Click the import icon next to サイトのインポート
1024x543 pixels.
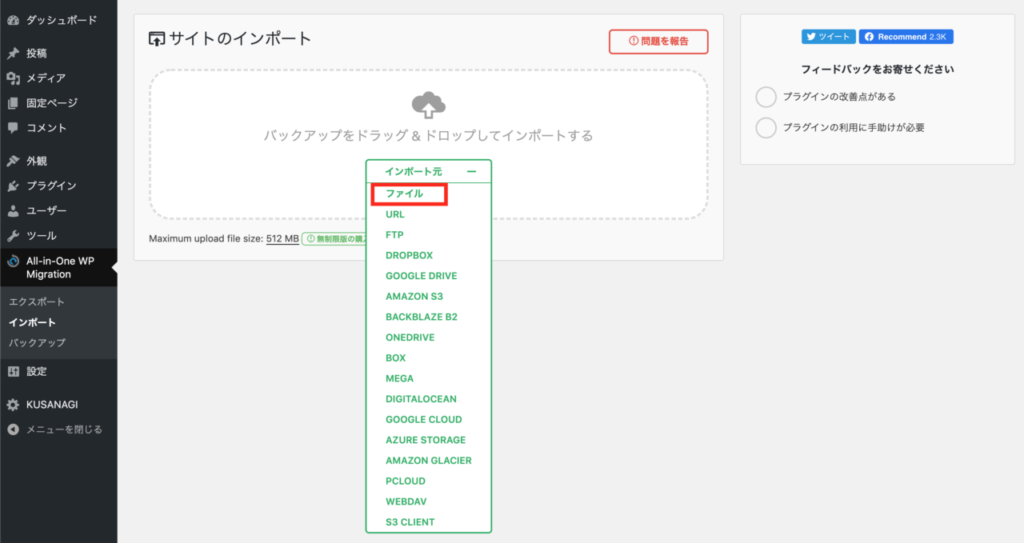[x=157, y=39]
